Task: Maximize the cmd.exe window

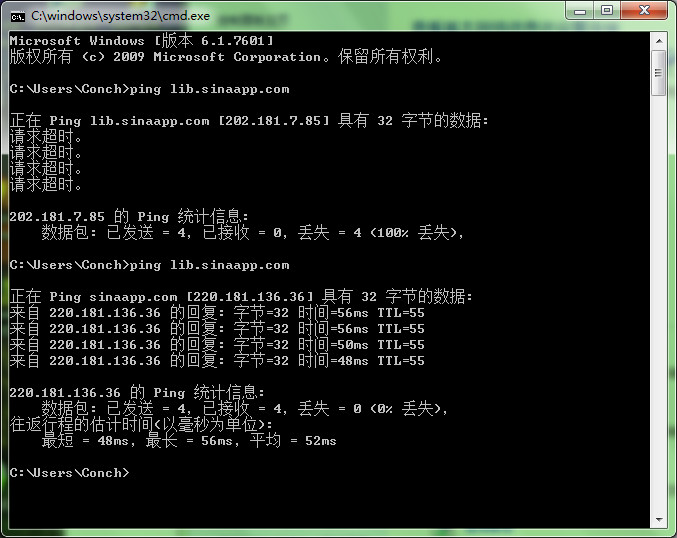Action: click(x=607, y=10)
